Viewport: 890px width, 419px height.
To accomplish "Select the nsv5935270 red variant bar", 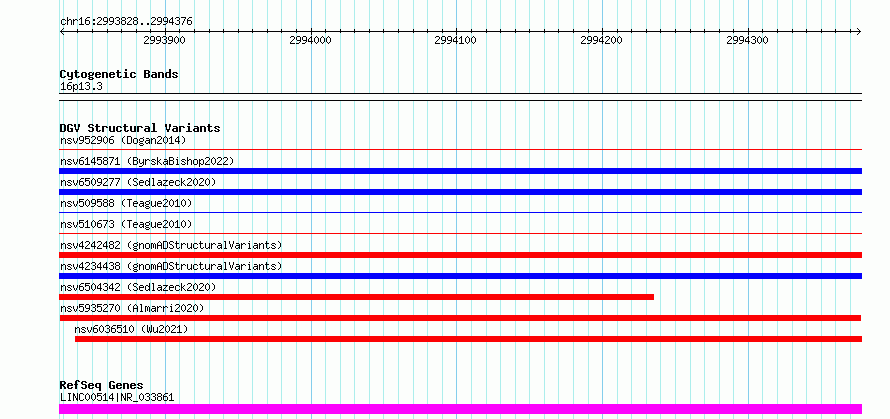I will pos(460,318).
